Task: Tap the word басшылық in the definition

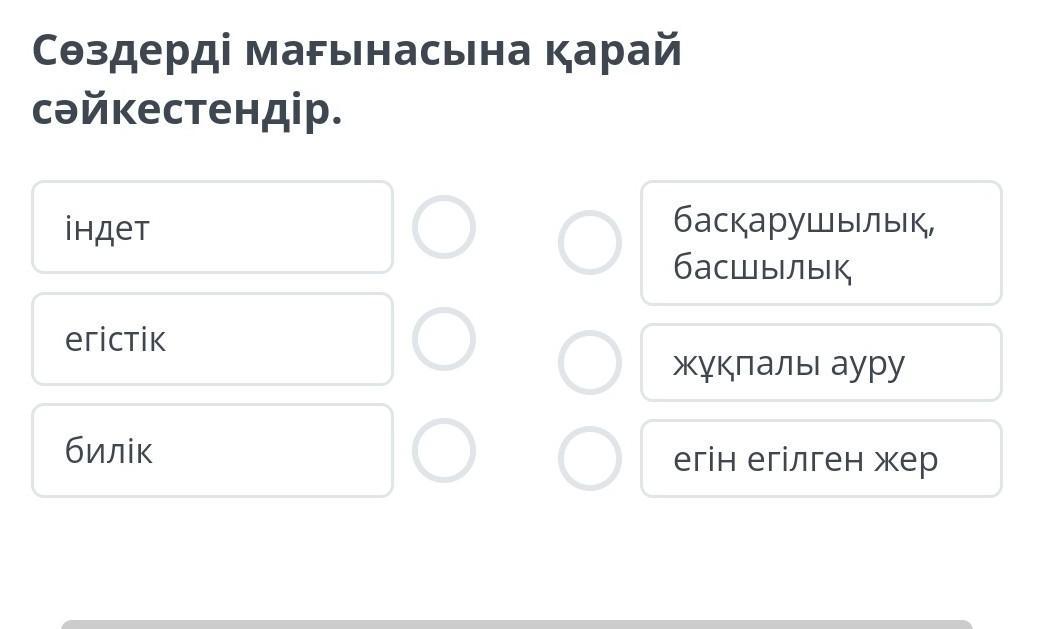Action: click(x=762, y=267)
